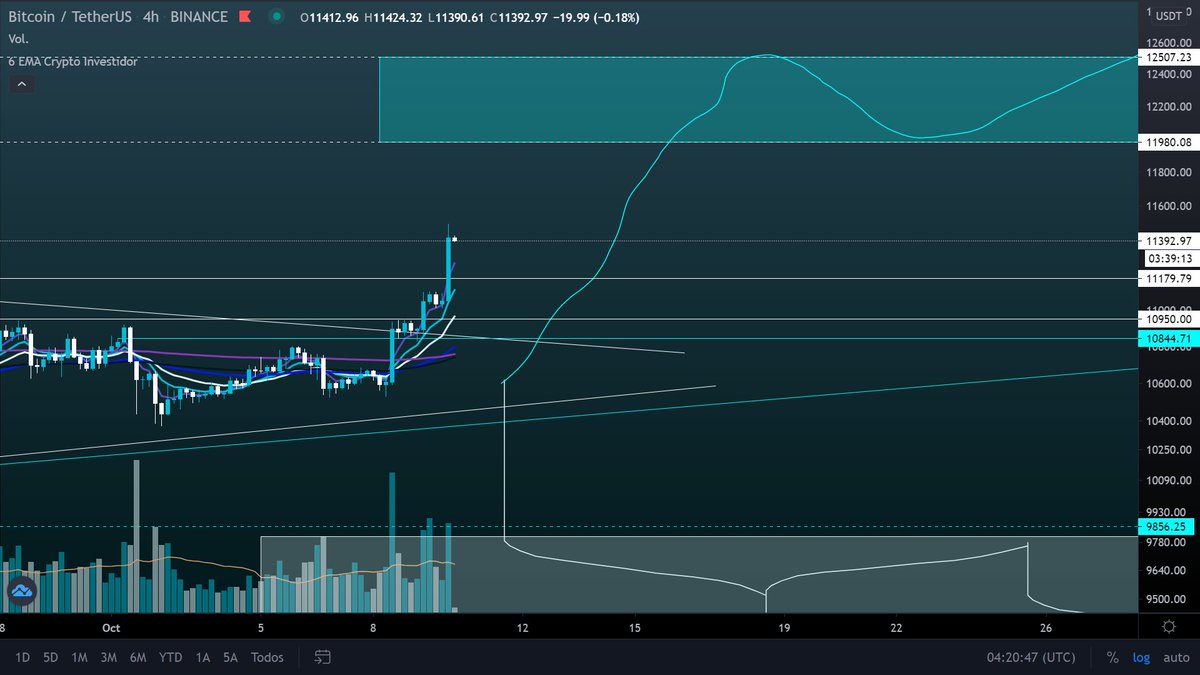This screenshot has width=1200, height=675.
Task: Click the 11980.08 price label
Action: point(1168,142)
